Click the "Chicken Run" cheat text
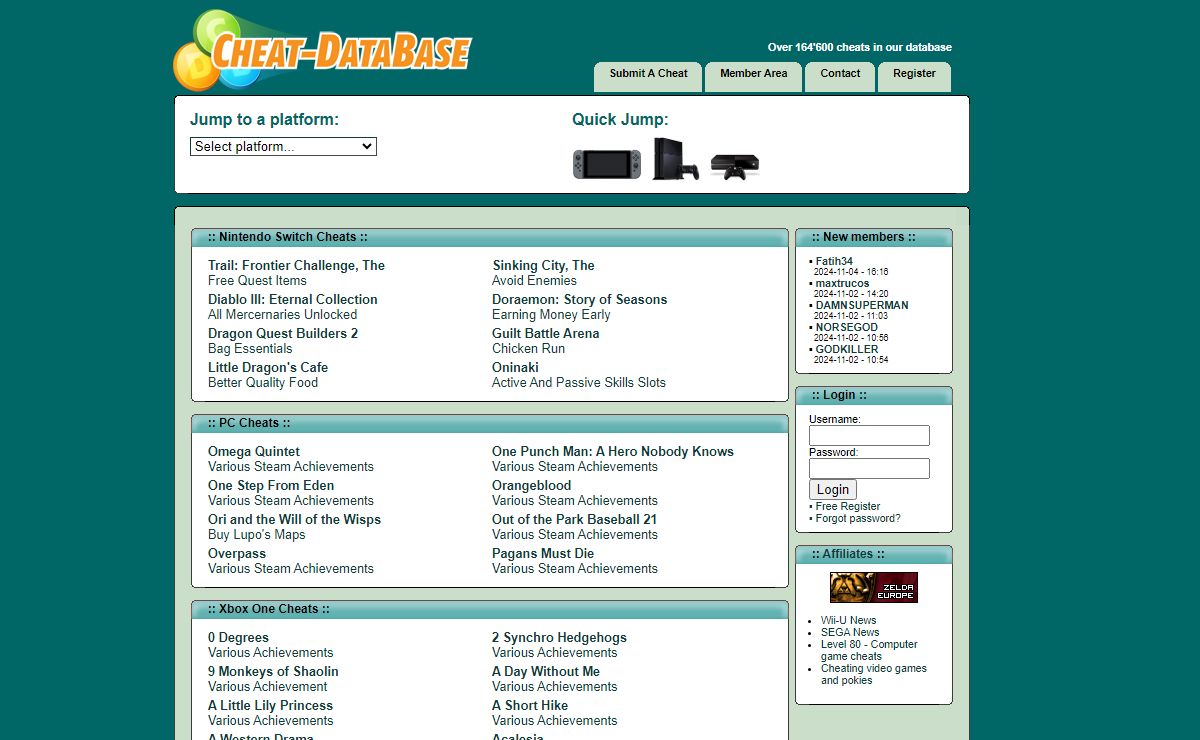Screen dimensions: 1200x740 tap(528, 348)
